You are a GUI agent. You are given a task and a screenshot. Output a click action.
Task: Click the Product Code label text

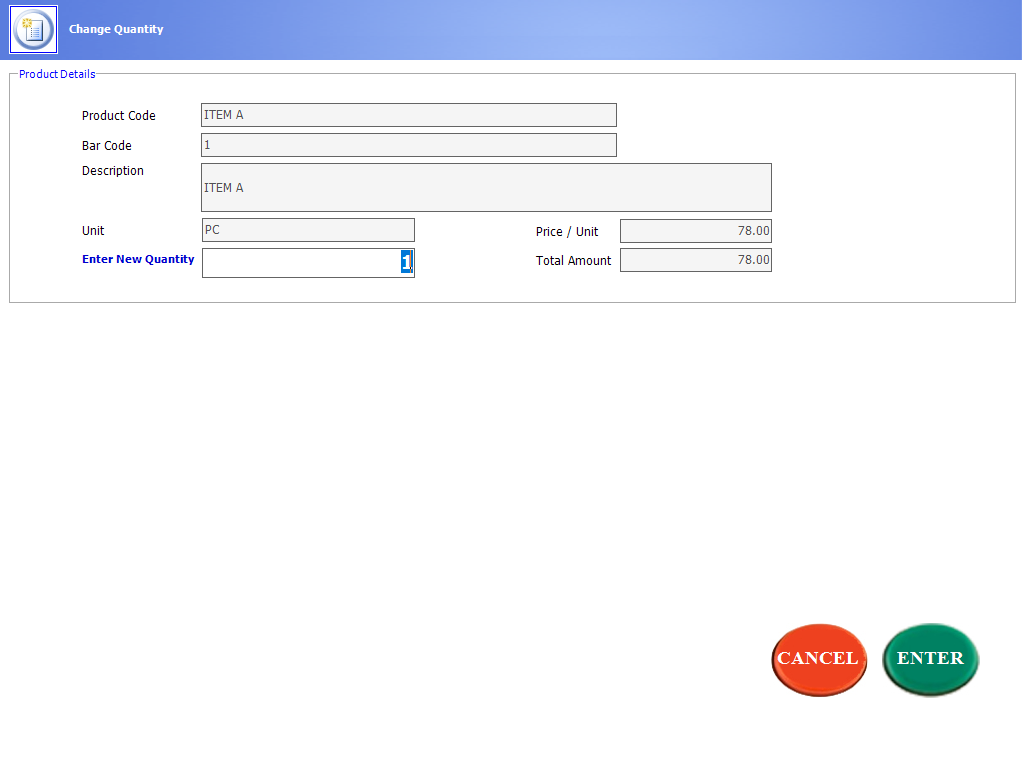point(119,115)
